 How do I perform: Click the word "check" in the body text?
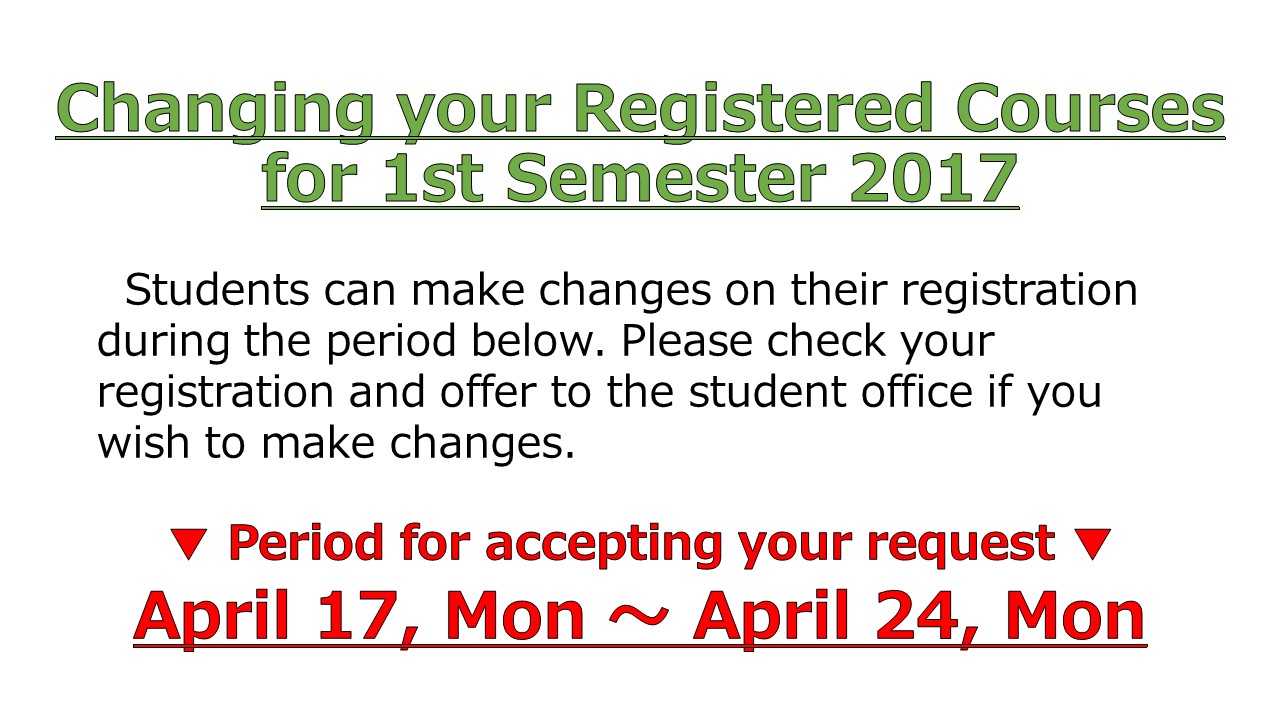[826, 342]
